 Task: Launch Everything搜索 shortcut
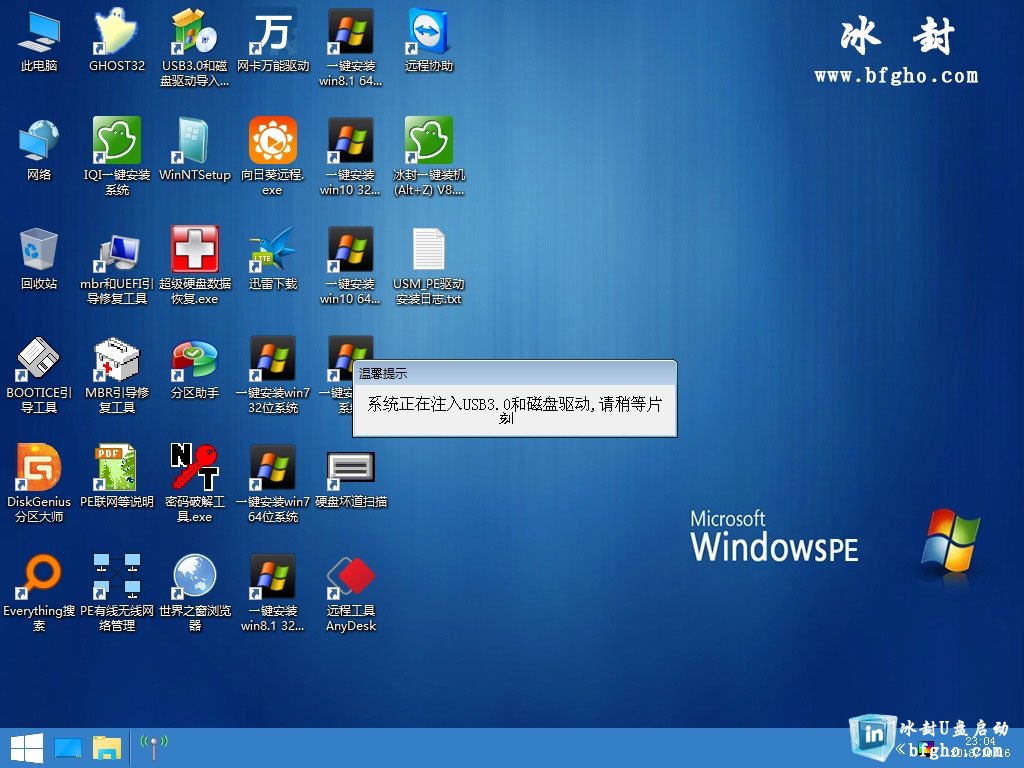(x=39, y=592)
